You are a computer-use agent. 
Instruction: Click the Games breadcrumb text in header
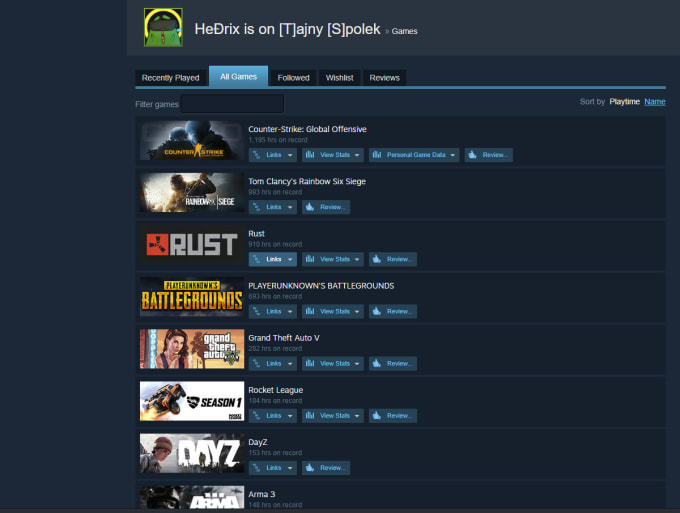(404, 31)
